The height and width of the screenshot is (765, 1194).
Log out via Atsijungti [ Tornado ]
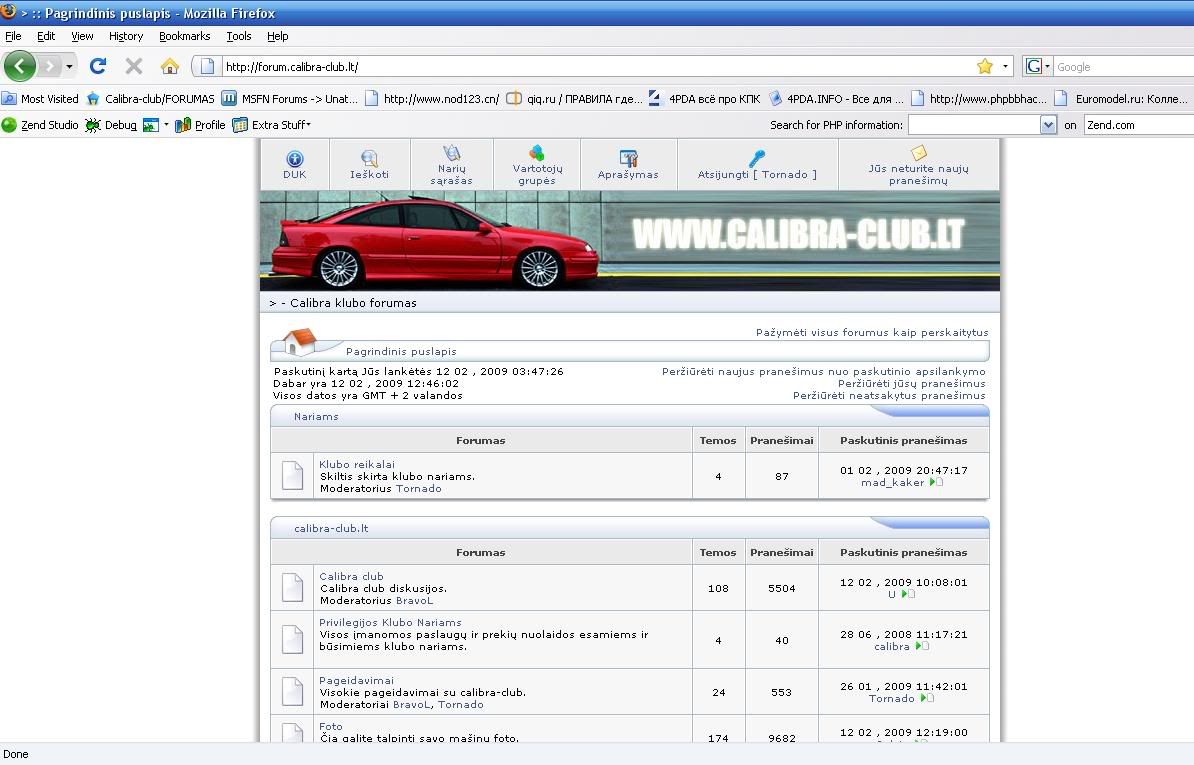pos(757,174)
